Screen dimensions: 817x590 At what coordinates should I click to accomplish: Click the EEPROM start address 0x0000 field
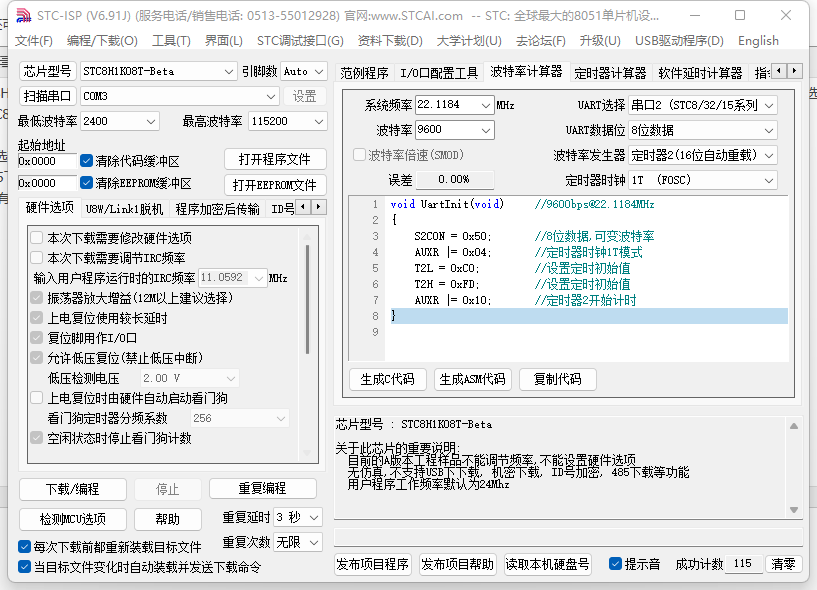[x=47, y=183]
